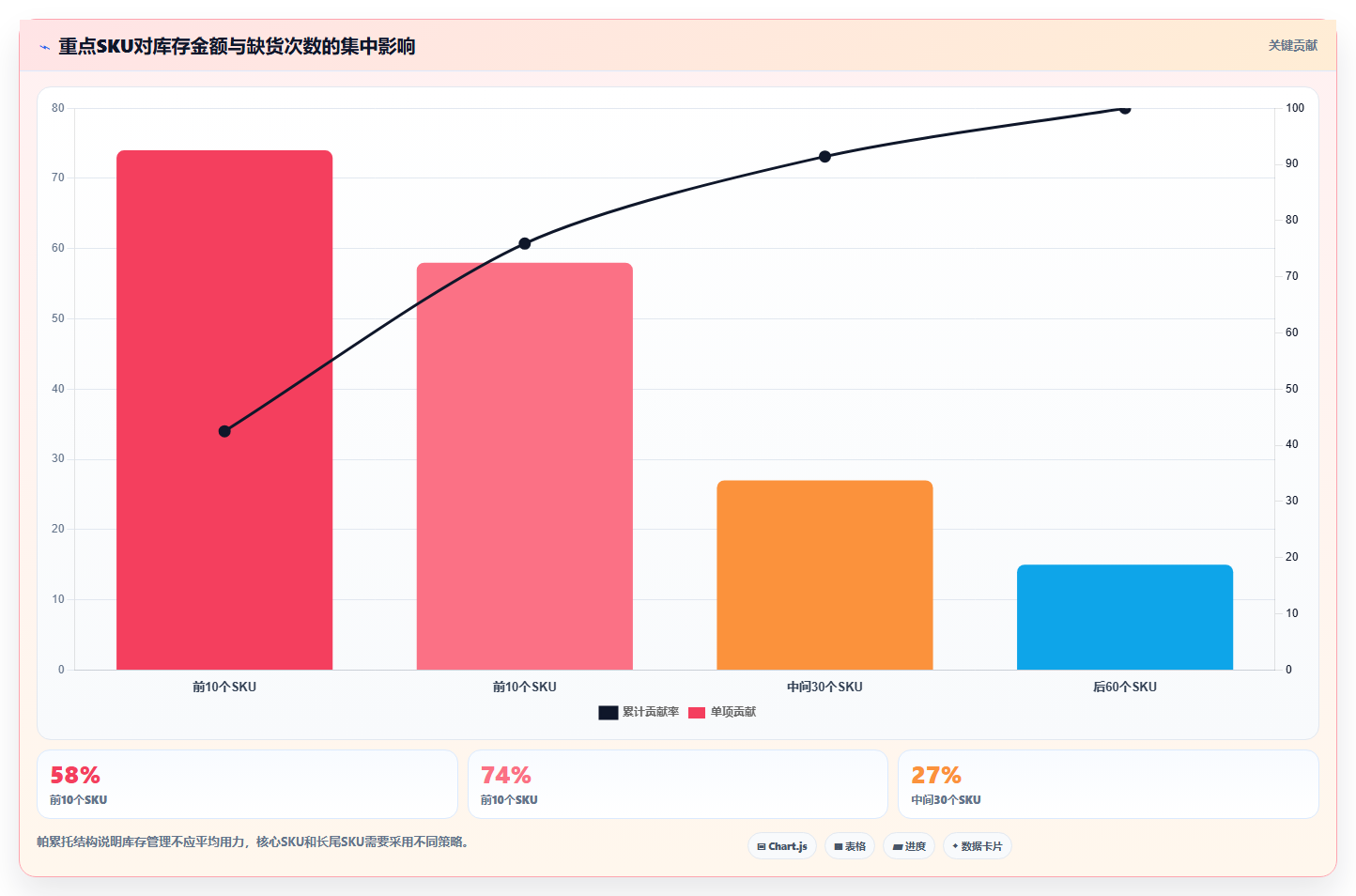Open the 27% 中间30个SKU stat card

pos(1108,784)
